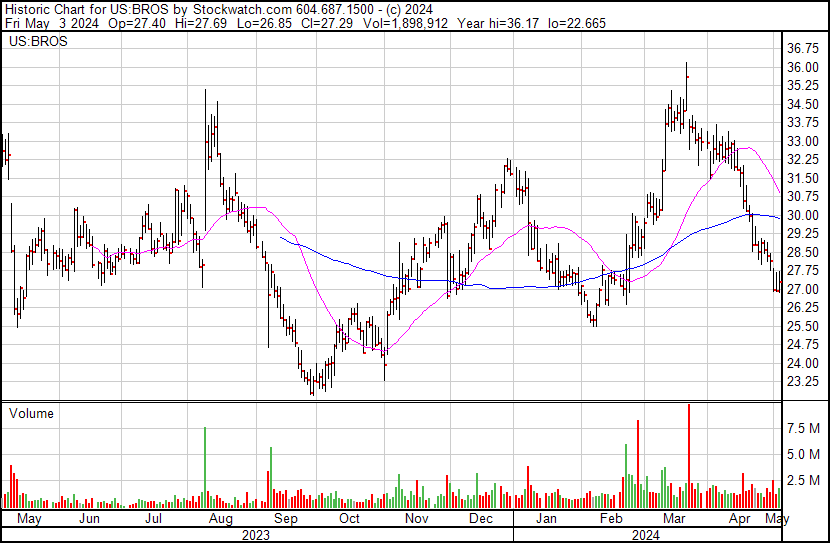The image size is (830, 543).
Task: Click the 'Volume' panel label
Action: [x=31, y=413]
